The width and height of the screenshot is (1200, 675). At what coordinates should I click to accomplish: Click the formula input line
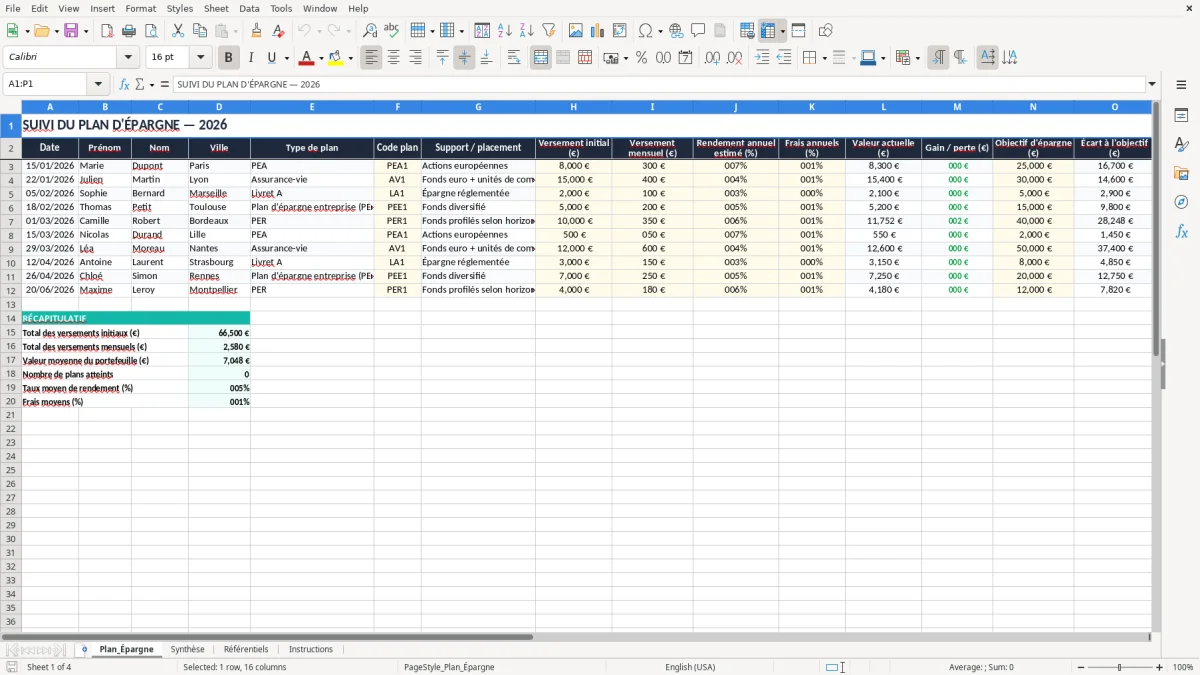pos(658,84)
